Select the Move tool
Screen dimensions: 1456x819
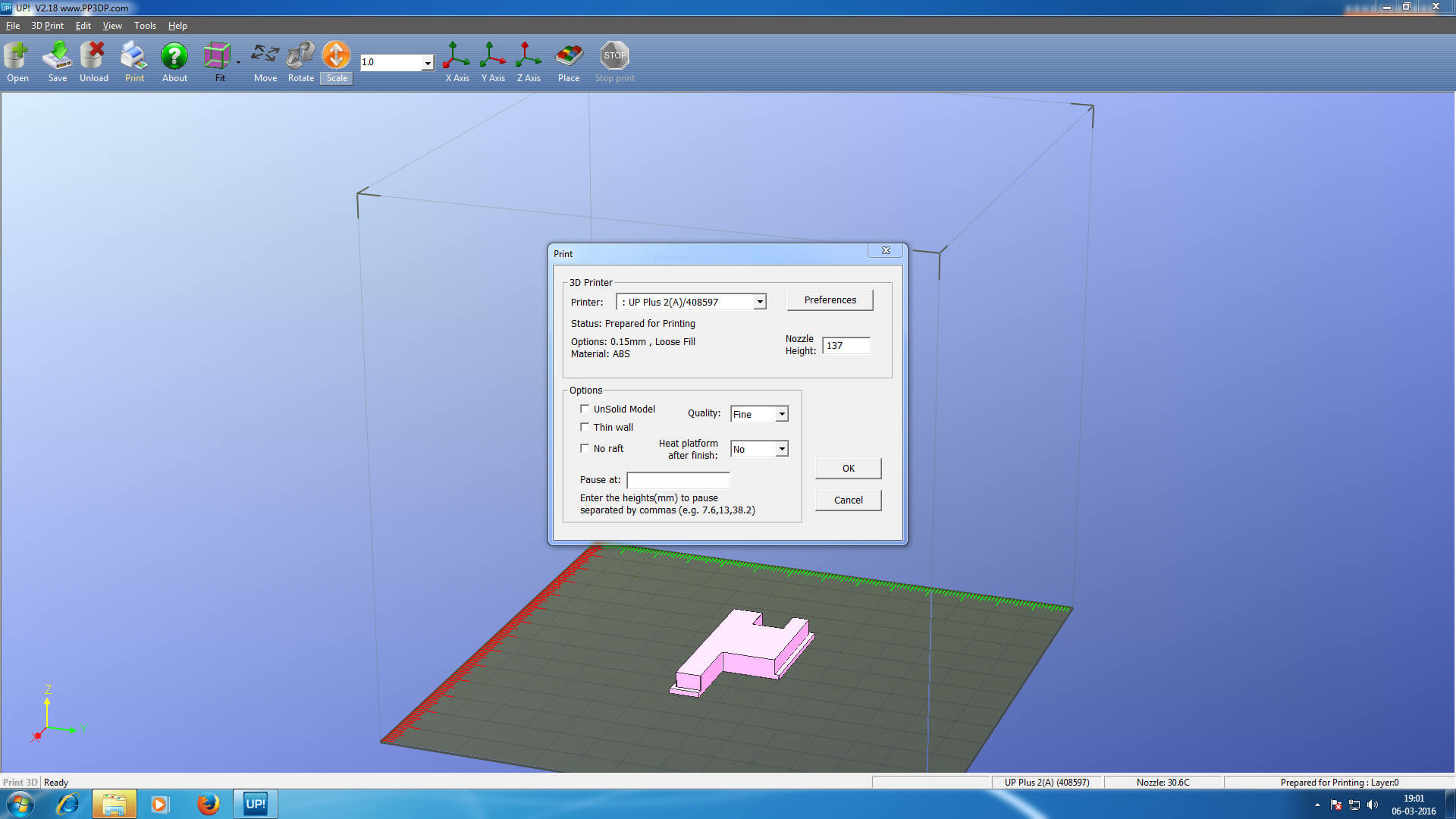265,61
